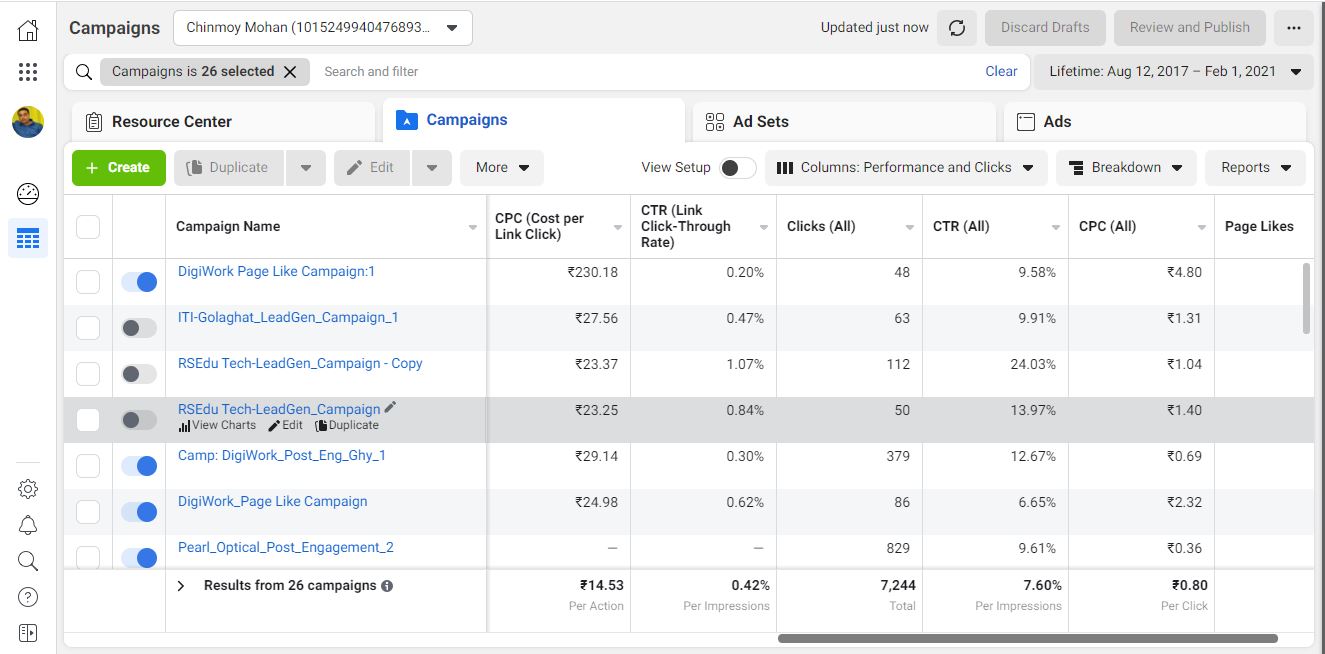Turn off DigiWork Page Like Campaign:1 toggle

pos(139,282)
